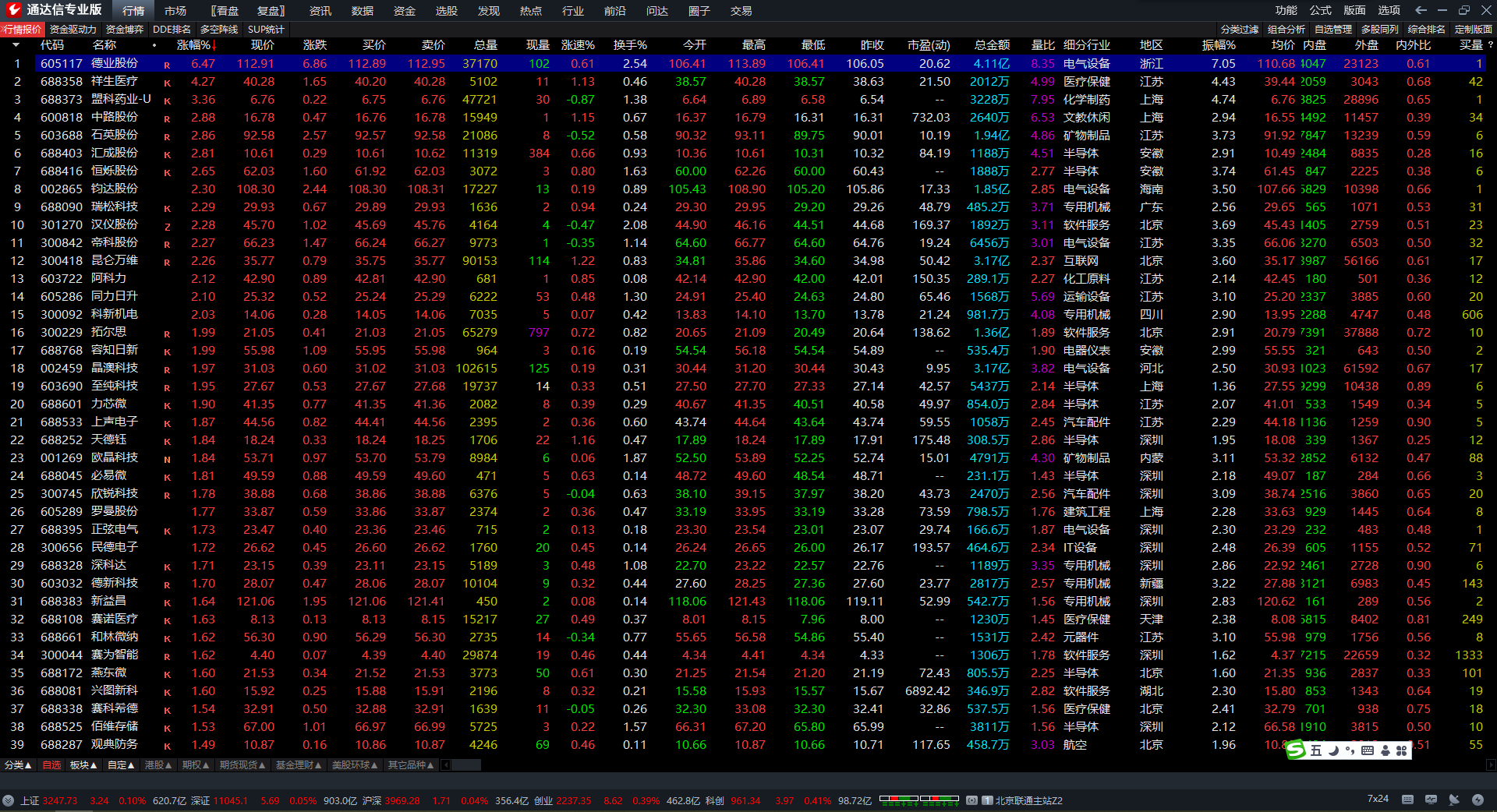Screen dimensions: 1497x812
Task: Click the K marker for 祥生医疗
Action: point(167,83)
